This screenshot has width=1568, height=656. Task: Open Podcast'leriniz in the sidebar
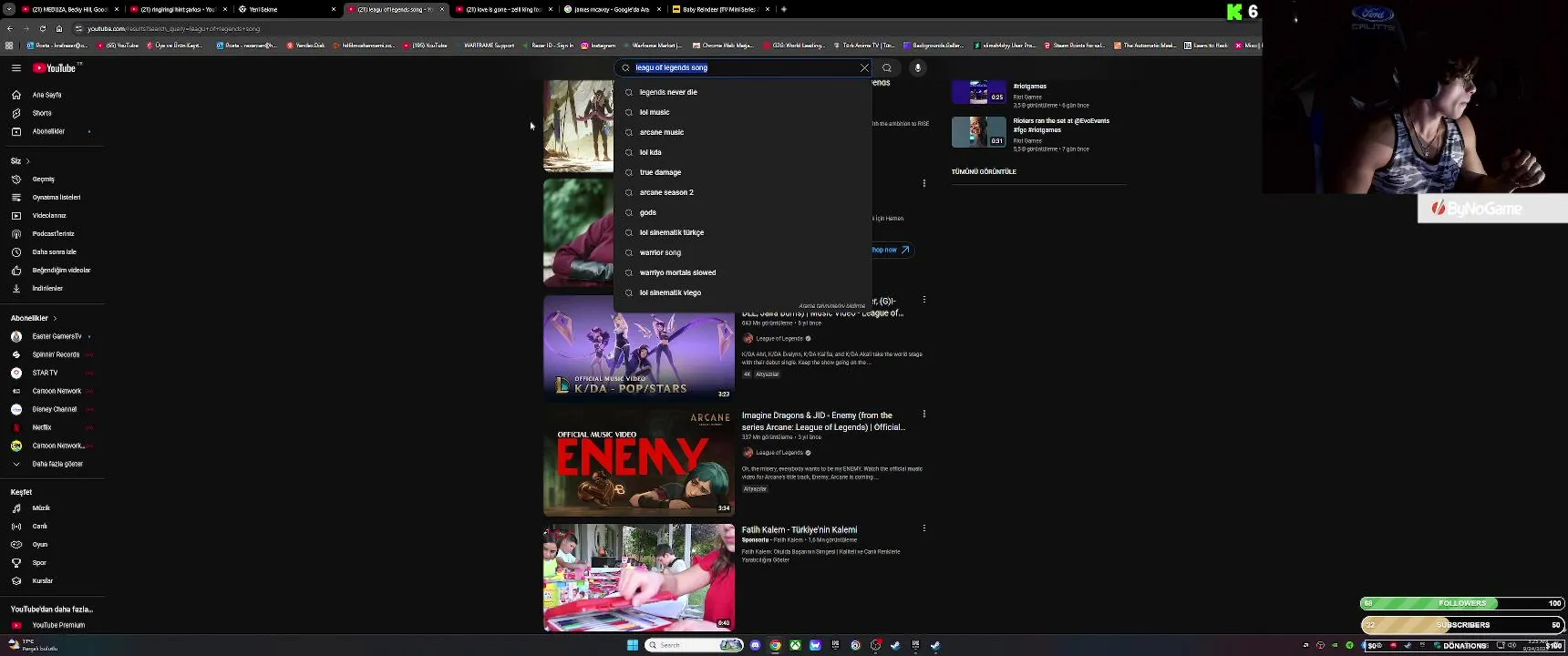(51, 233)
